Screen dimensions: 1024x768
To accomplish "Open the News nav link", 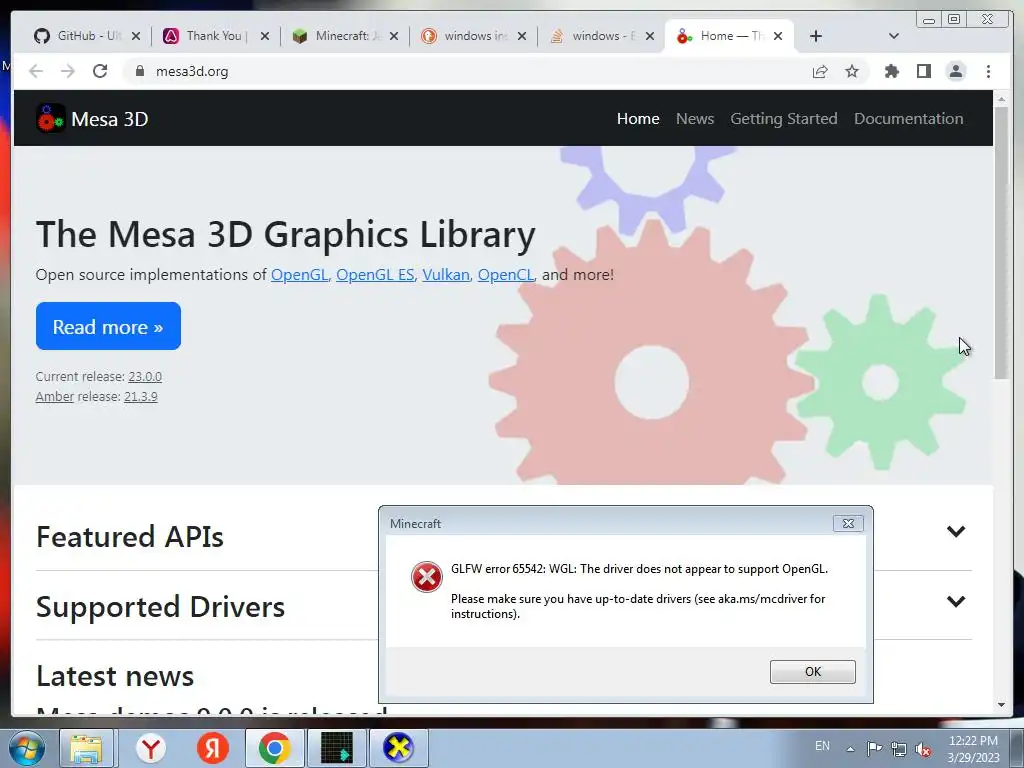I will (x=695, y=118).
